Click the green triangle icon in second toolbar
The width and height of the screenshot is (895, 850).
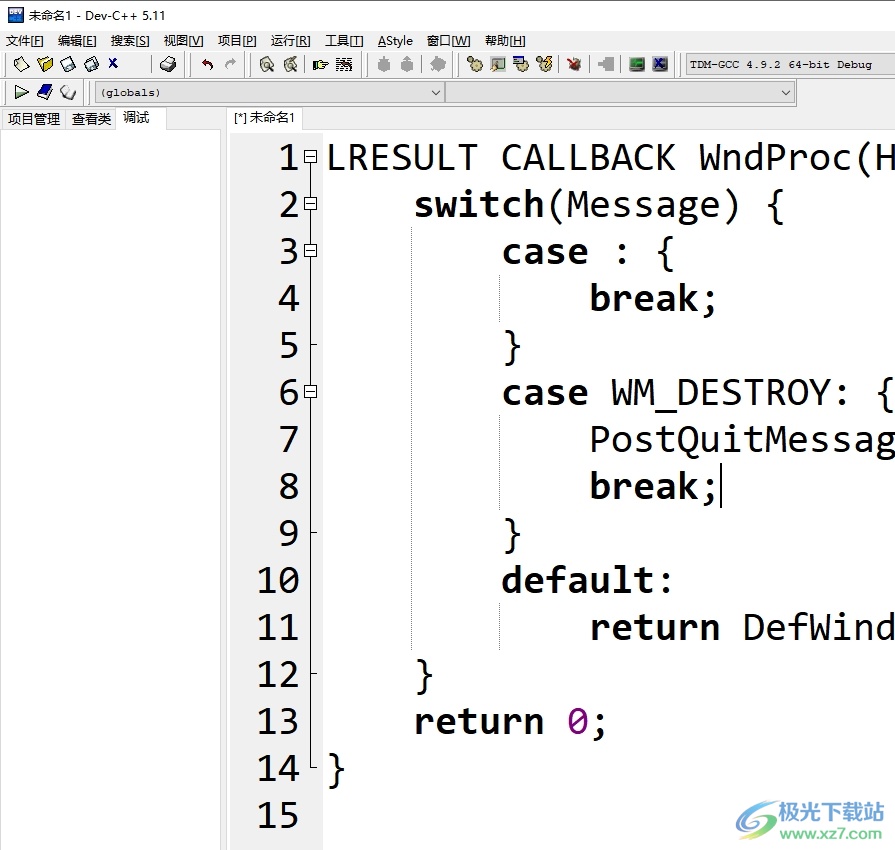pyautogui.click(x=21, y=91)
